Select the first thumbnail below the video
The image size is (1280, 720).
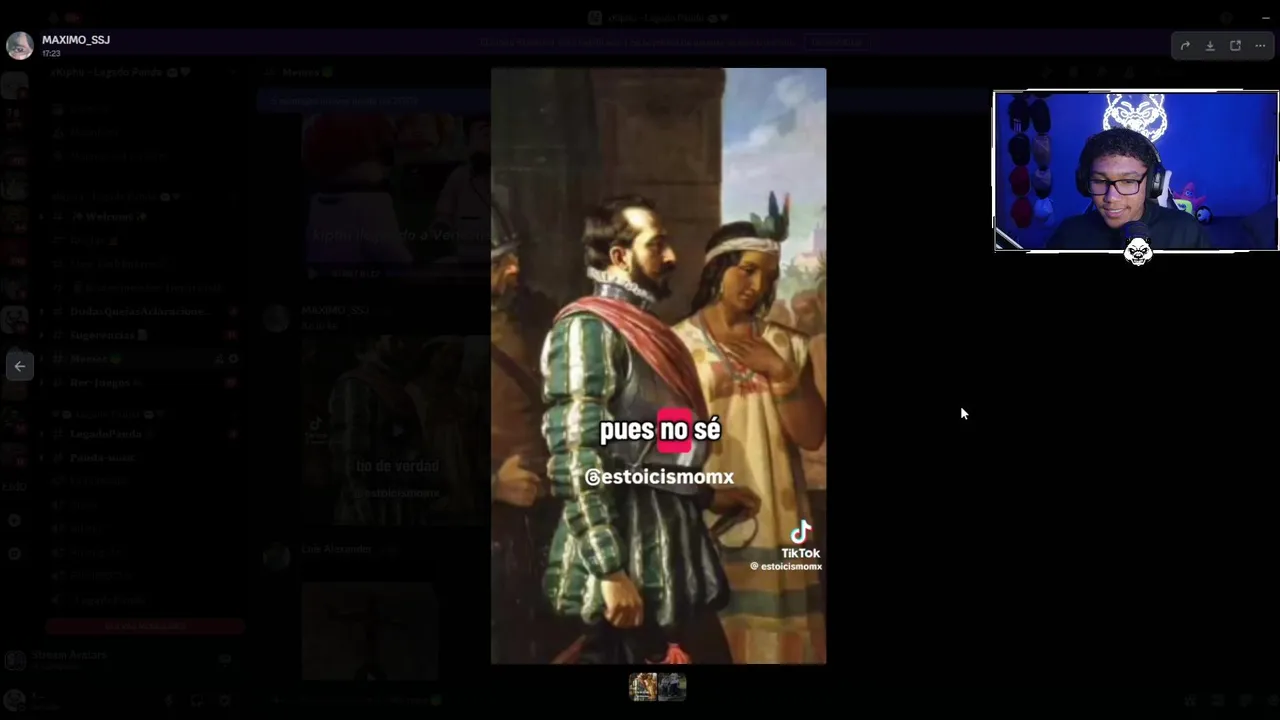coord(643,687)
